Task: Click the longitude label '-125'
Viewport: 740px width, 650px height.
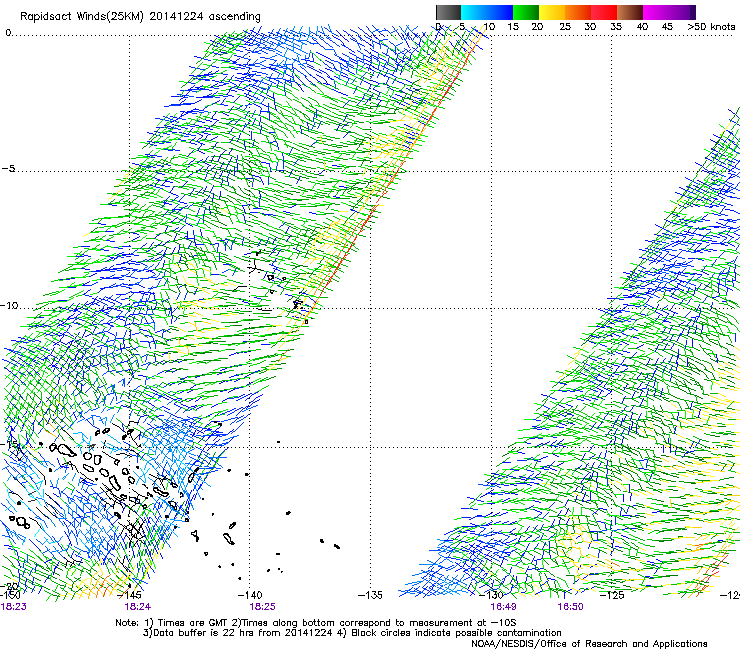Action: click(x=612, y=595)
